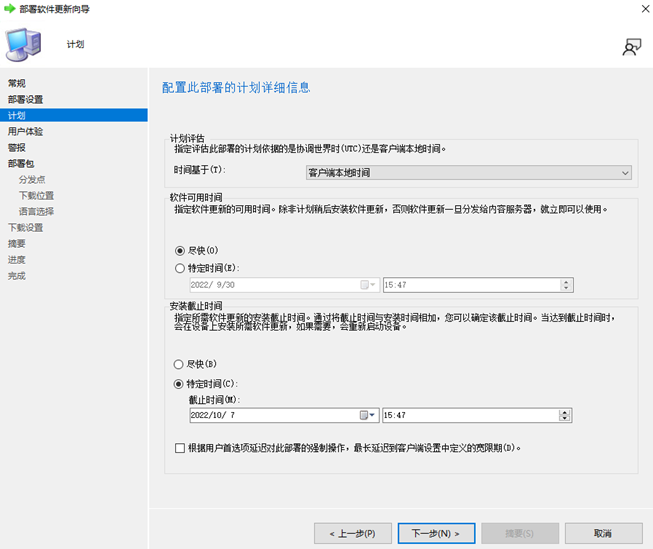Click the available time spinner arrows
This screenshot has width=653, height=549.
pos(566,285)
